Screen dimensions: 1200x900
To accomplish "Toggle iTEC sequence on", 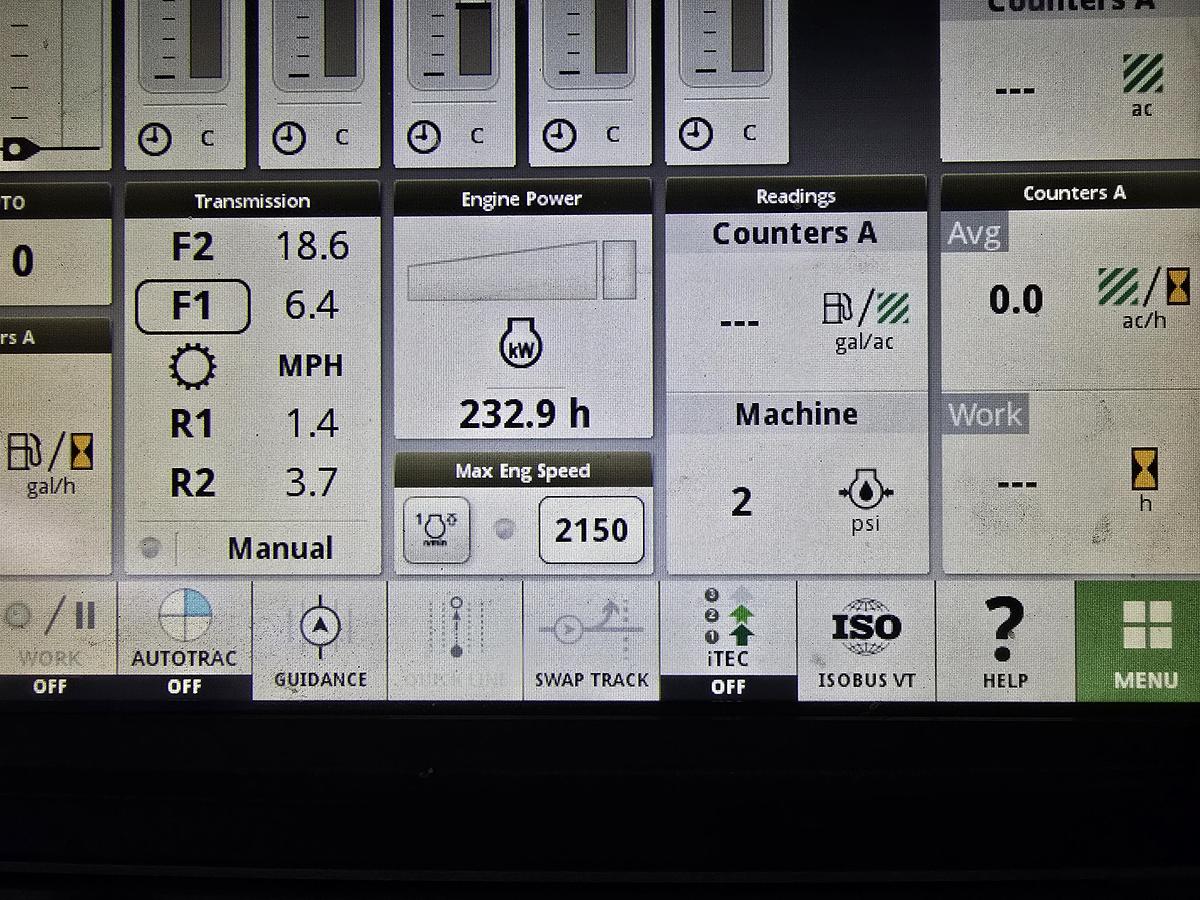I will (x=728, y=640).
